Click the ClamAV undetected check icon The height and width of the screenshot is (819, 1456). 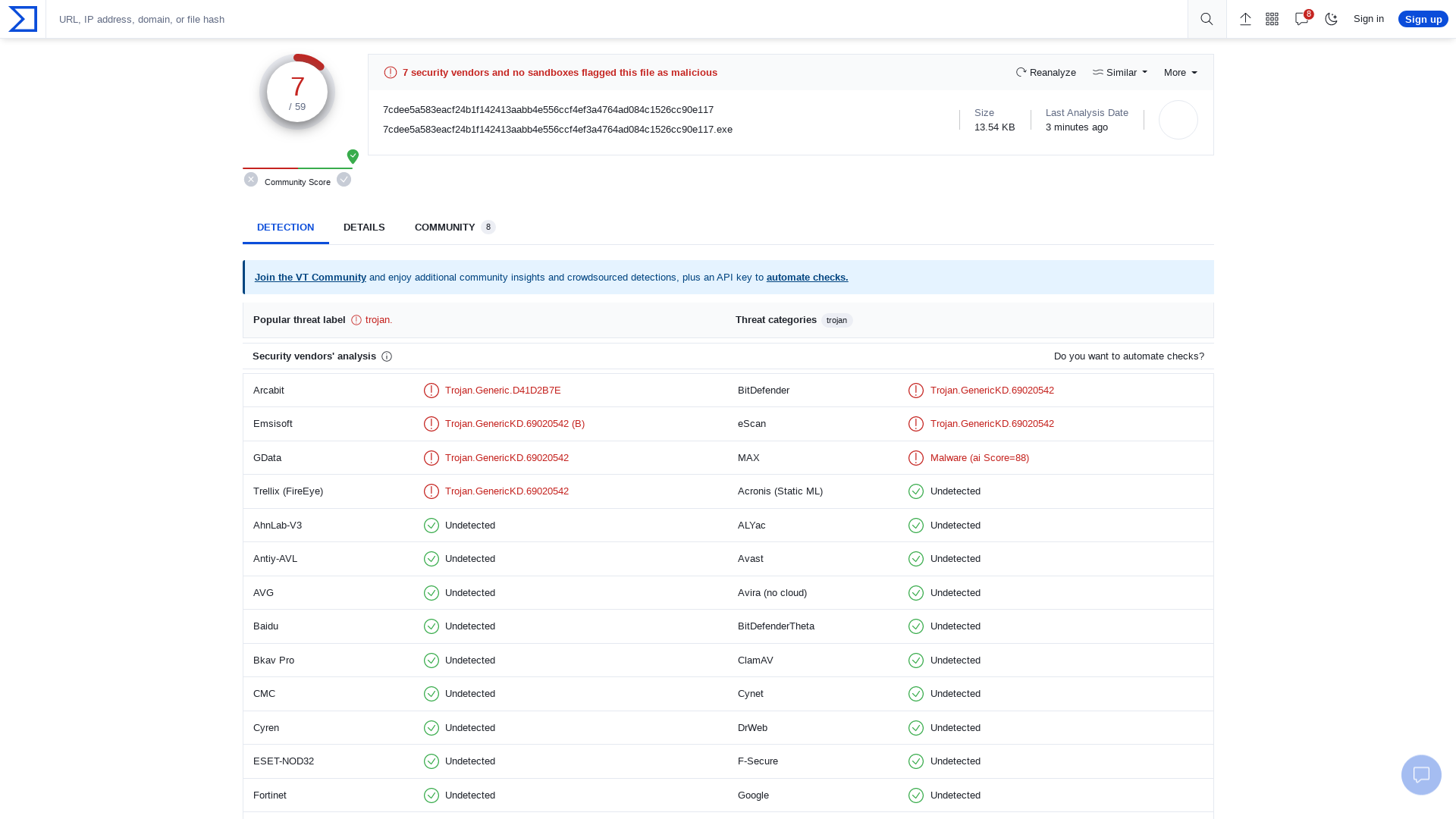tap(916, 661)
